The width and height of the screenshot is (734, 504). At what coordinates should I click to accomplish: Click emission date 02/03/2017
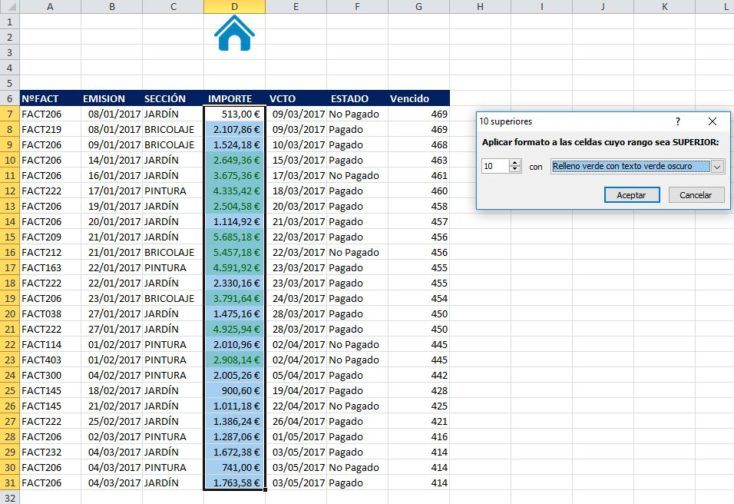point(111,437)
